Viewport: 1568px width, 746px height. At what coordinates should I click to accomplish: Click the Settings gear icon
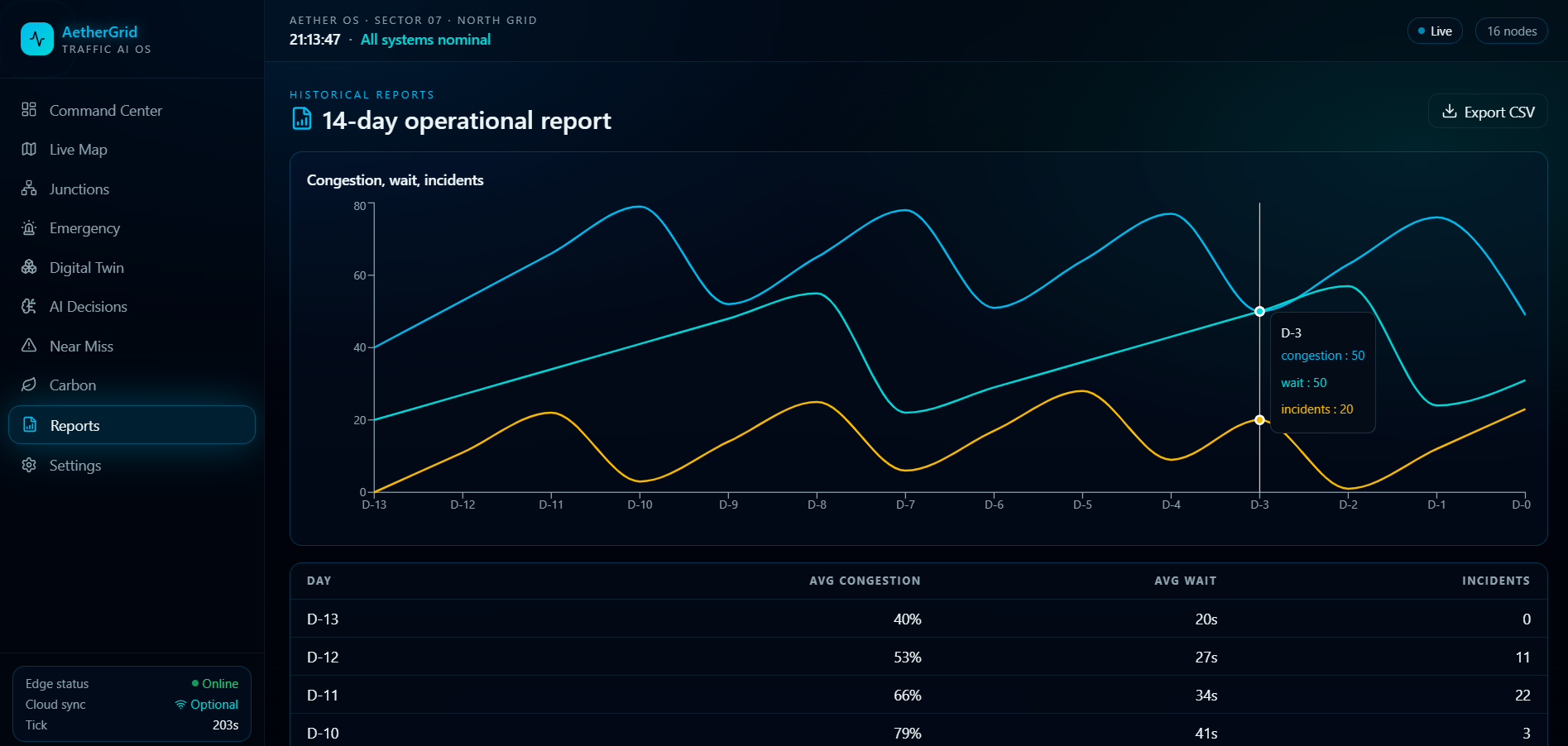coord(29,465)
